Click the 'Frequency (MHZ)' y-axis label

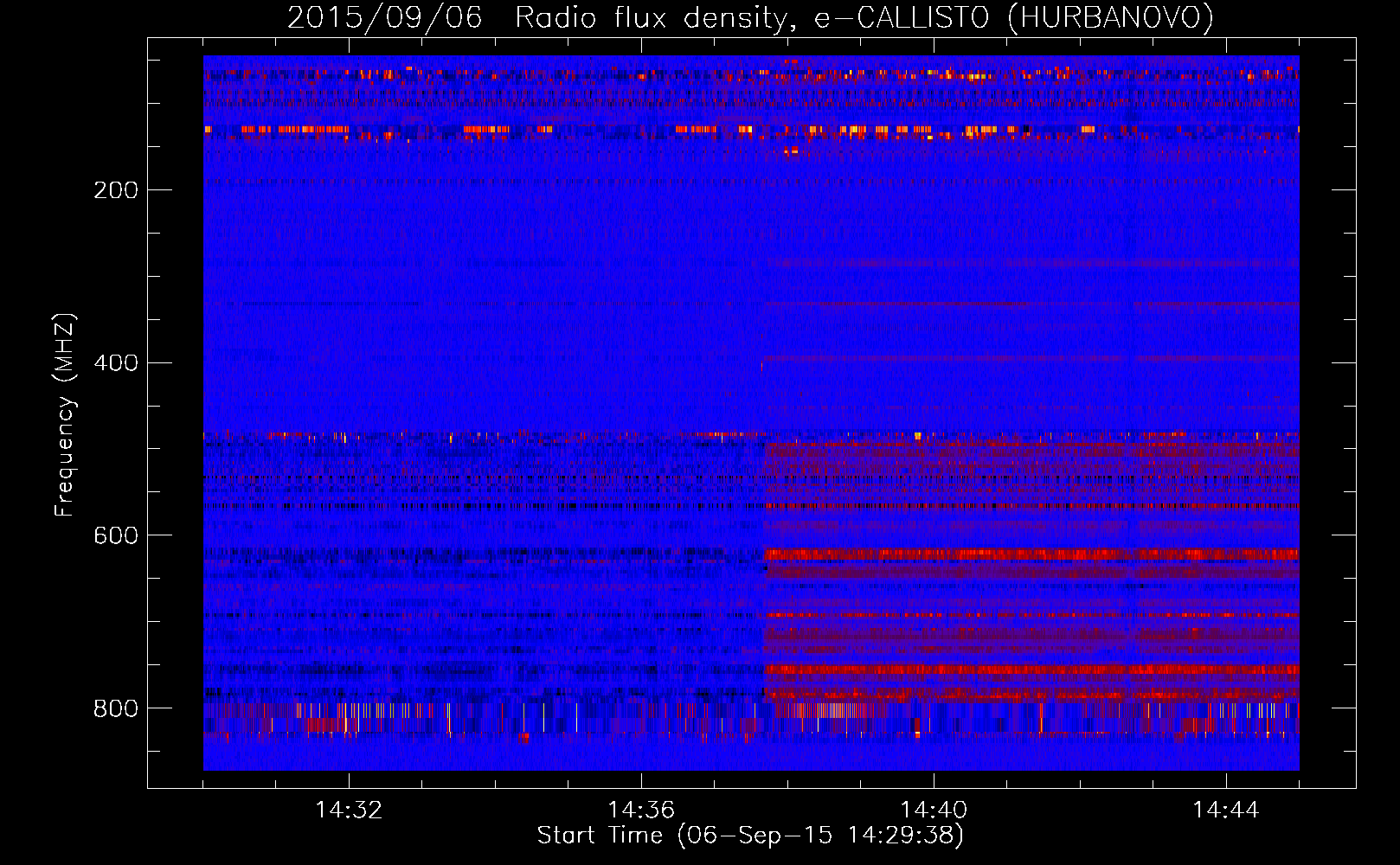(x=65, y=415)
